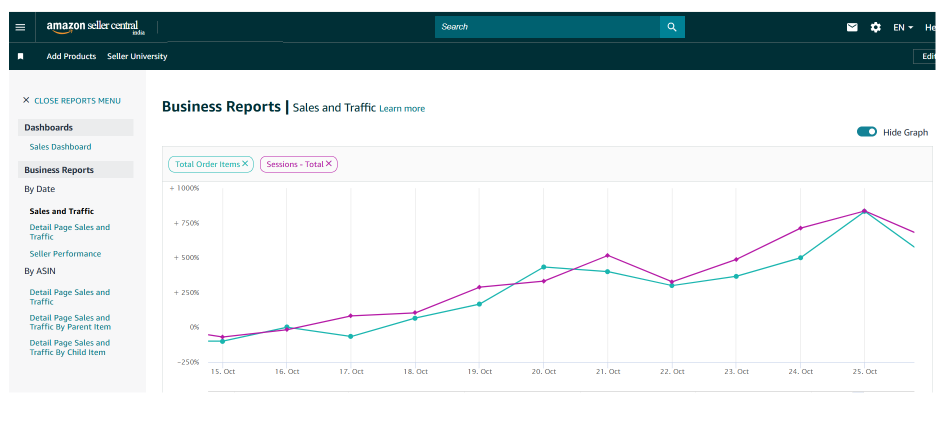Click the bookmark icon in the toolbar
This screenshot has width=945, height=434.
[x=20, y=56]
